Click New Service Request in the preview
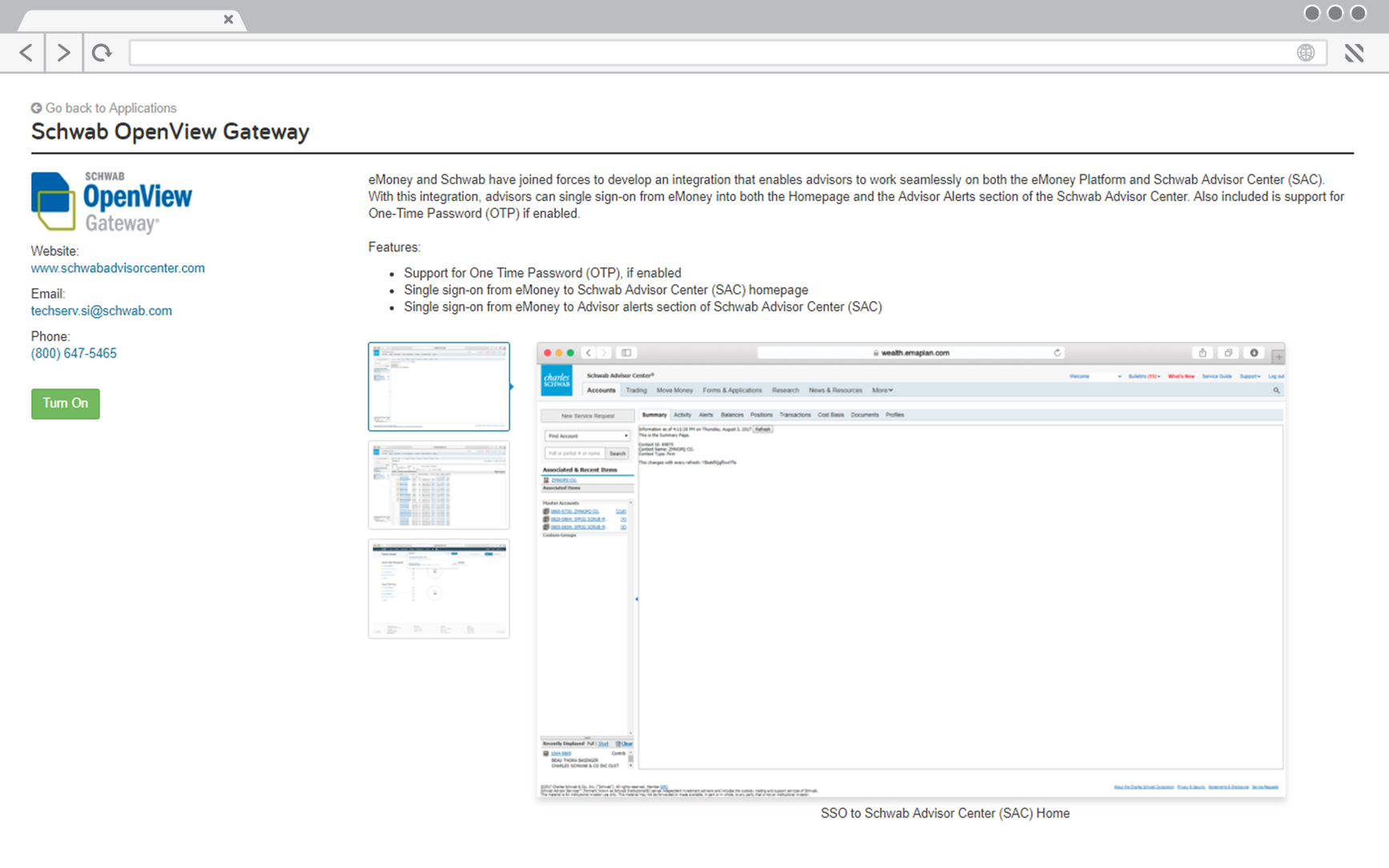 [x=587, y=416]
